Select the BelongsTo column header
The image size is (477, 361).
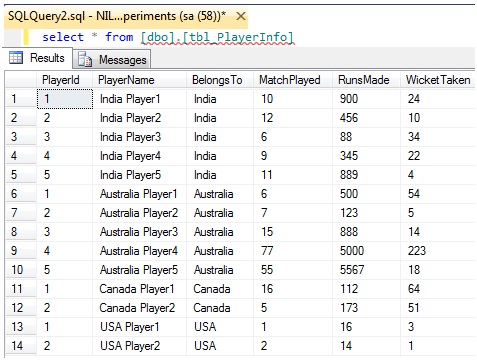220,80
